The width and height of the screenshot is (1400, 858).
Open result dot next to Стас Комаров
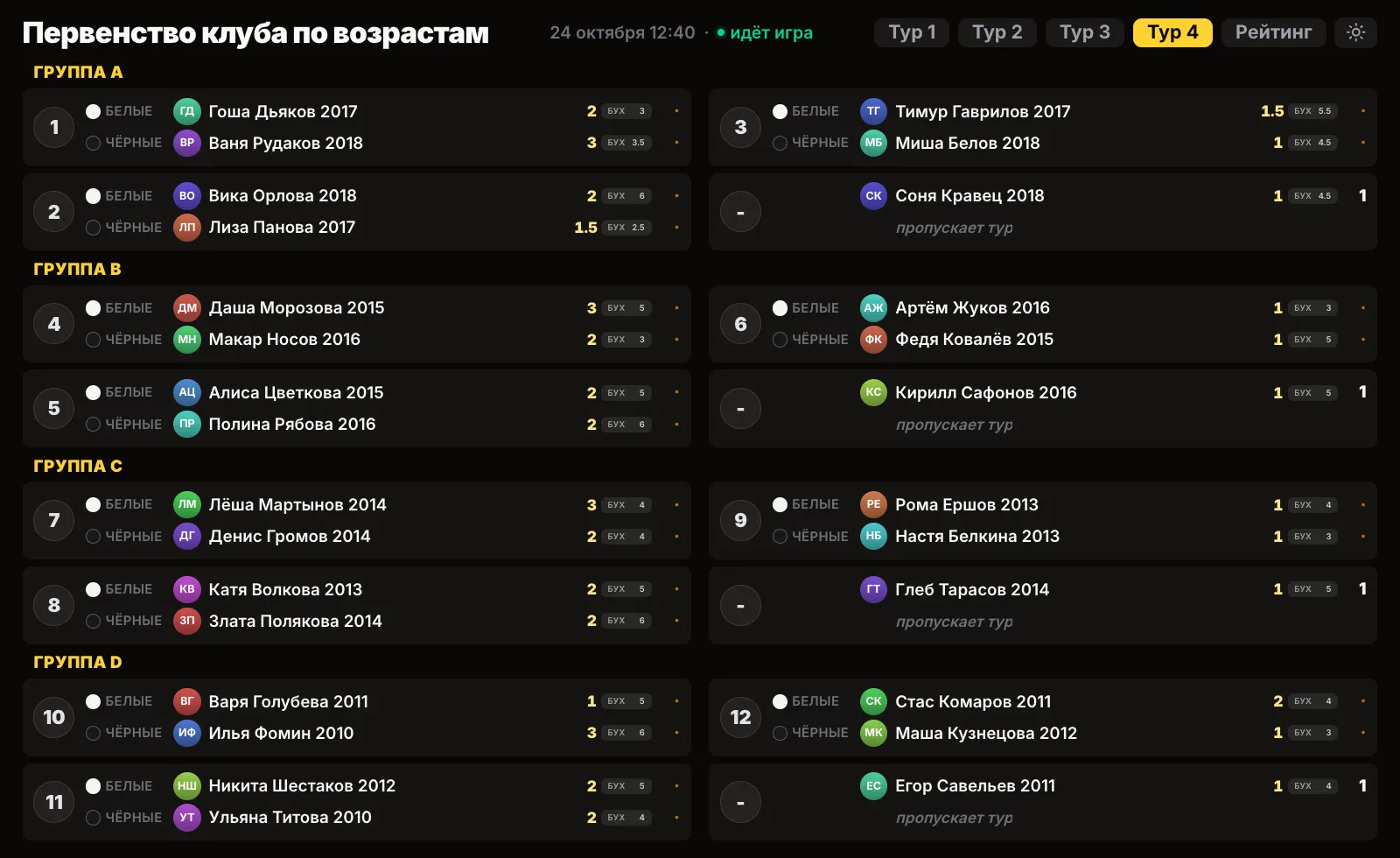click(1362, 701)
